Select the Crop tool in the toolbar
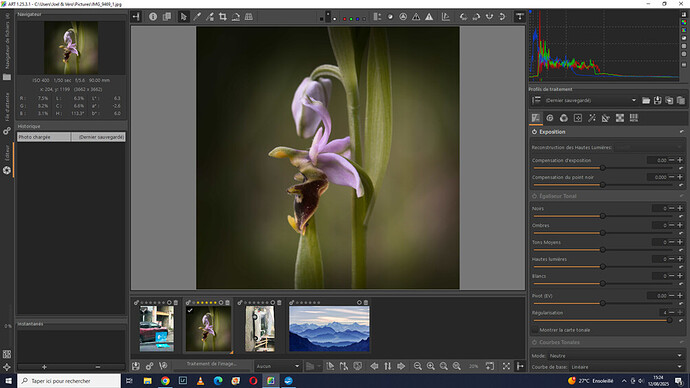This screenshot has width=690, height=388. click(x=223, y=17)
